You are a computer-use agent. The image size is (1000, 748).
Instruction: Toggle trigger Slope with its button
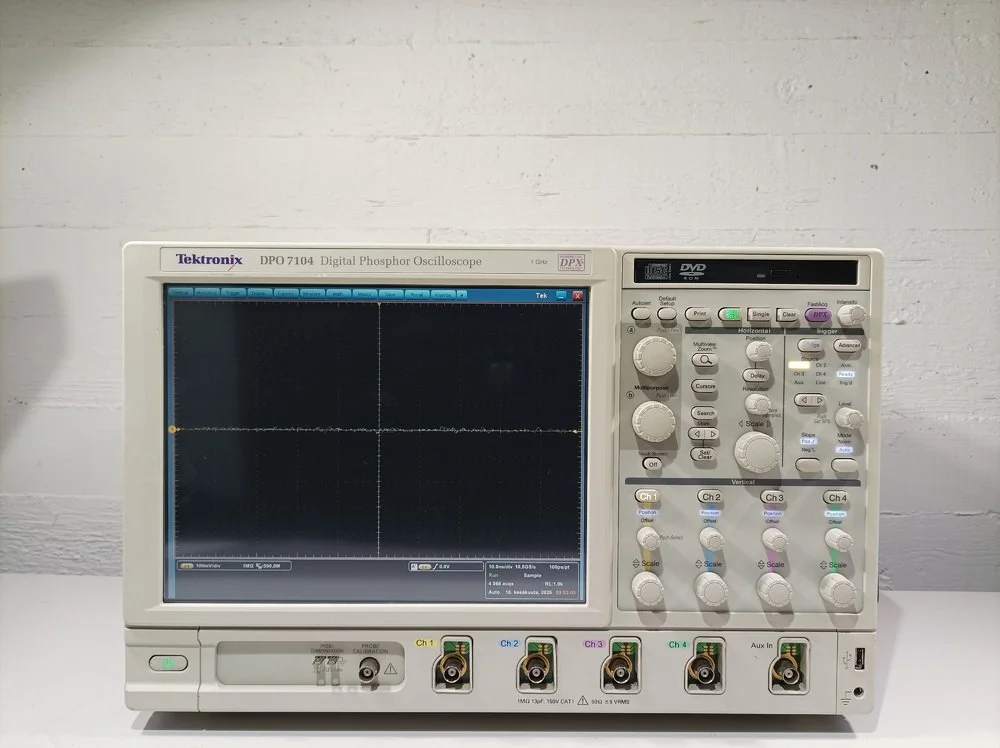coord(808,465)
